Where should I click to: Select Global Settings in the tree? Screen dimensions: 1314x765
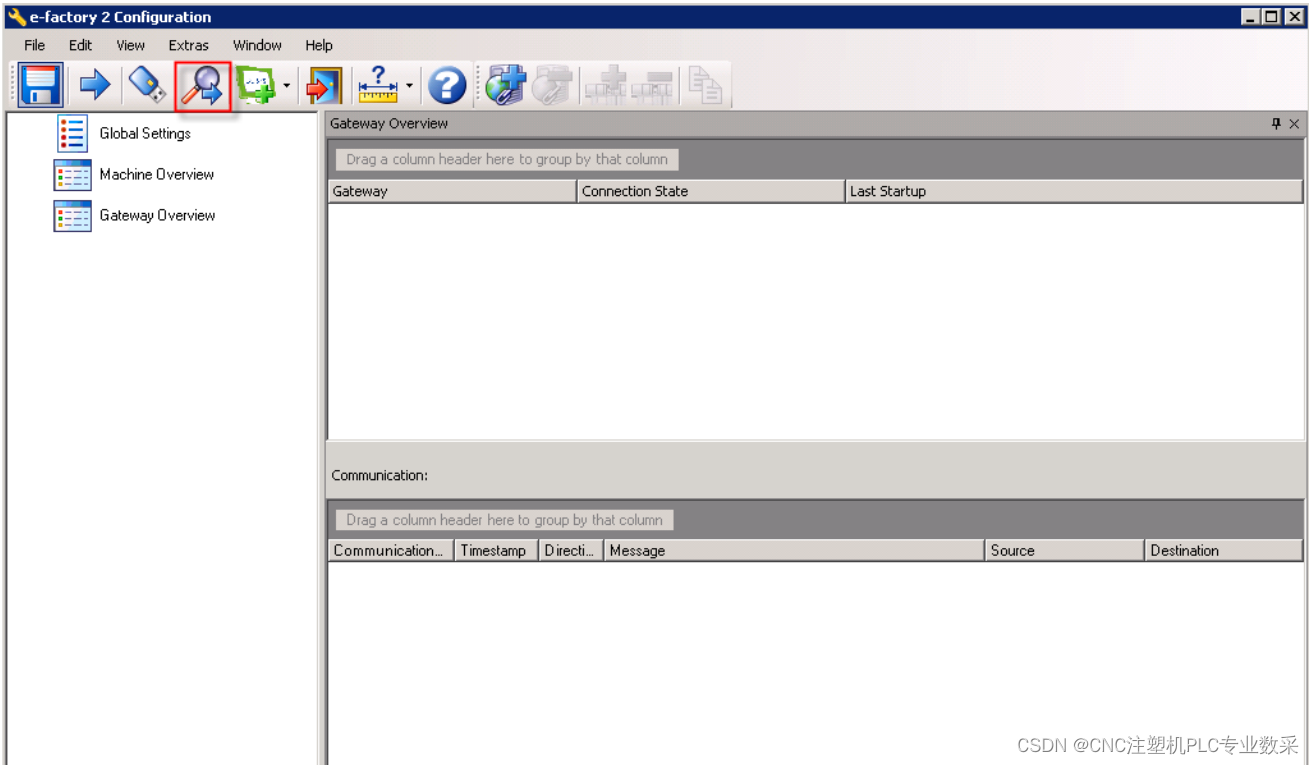145,133
